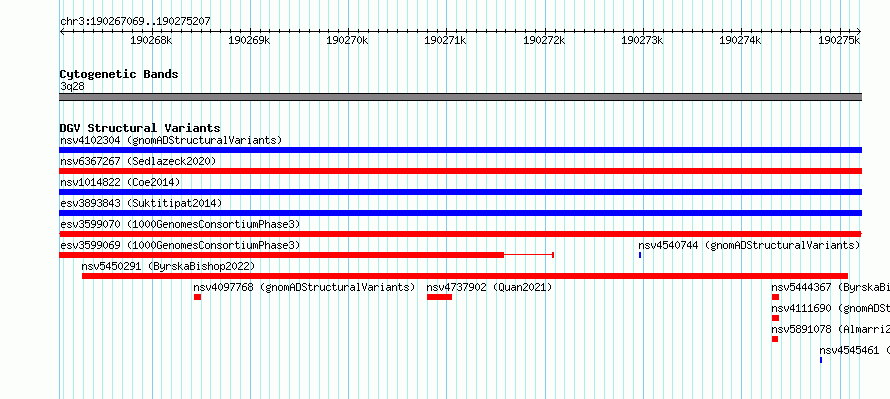Click the red block under nsv4737902
This screenshot has width=890, height=399.
point(439,297)
